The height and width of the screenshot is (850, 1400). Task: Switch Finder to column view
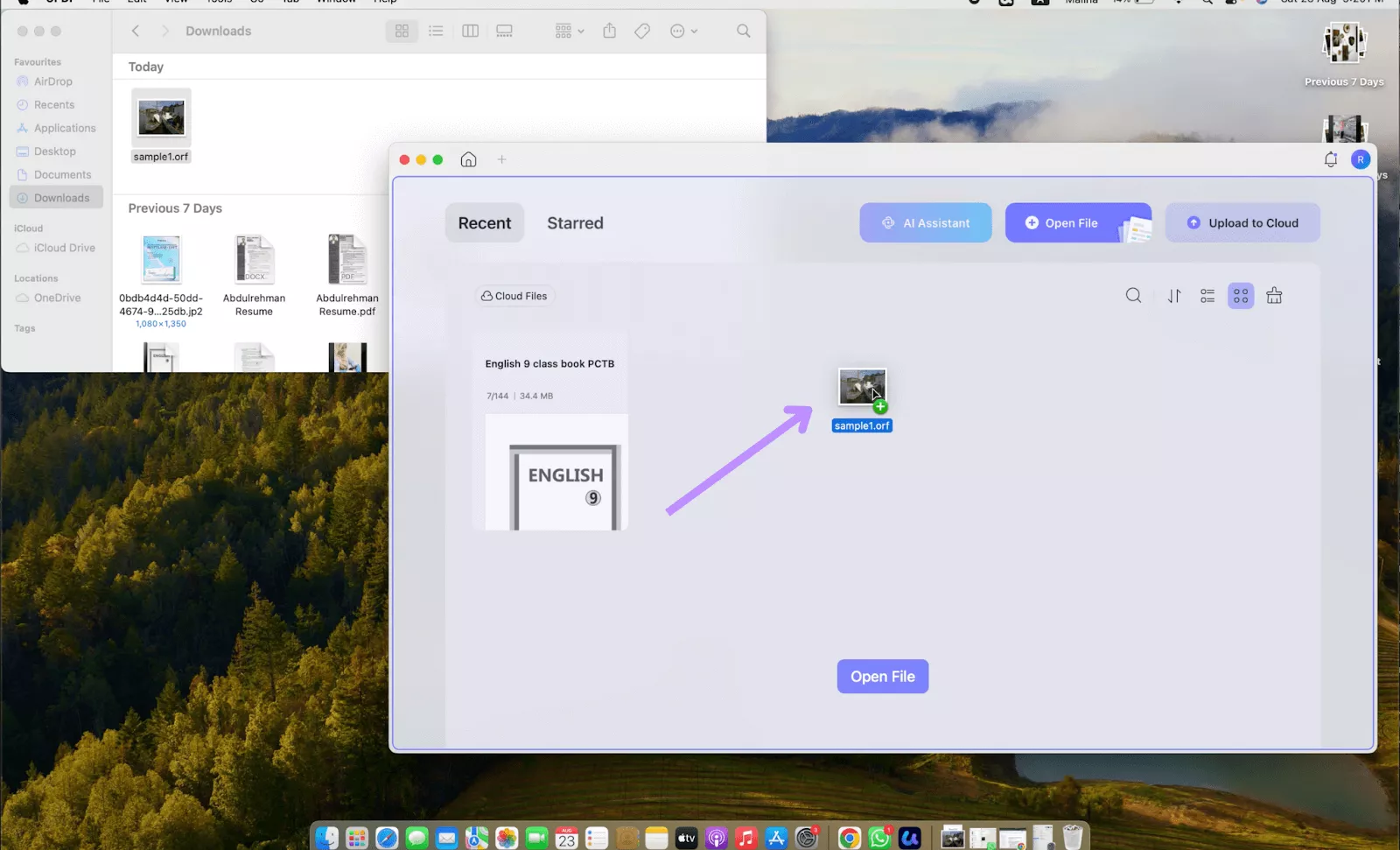point(470,31)
